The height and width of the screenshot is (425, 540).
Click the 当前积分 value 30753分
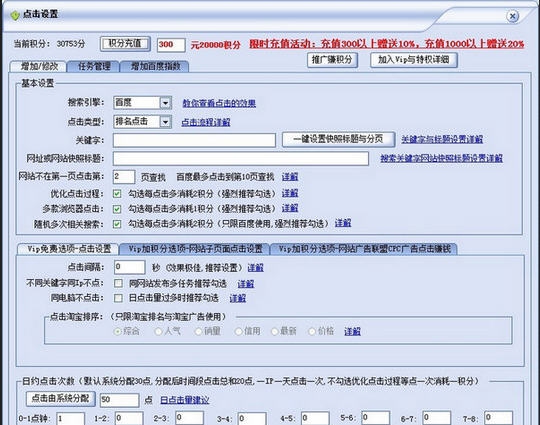(71, 44)
